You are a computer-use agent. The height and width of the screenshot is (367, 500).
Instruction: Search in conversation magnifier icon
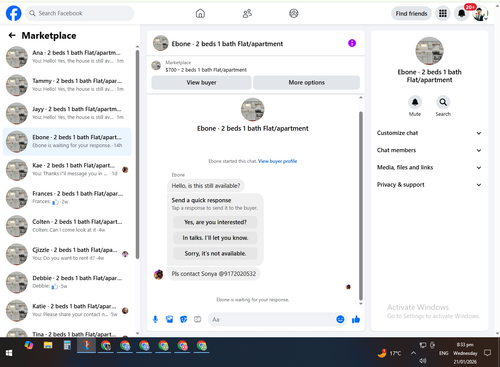443,102
